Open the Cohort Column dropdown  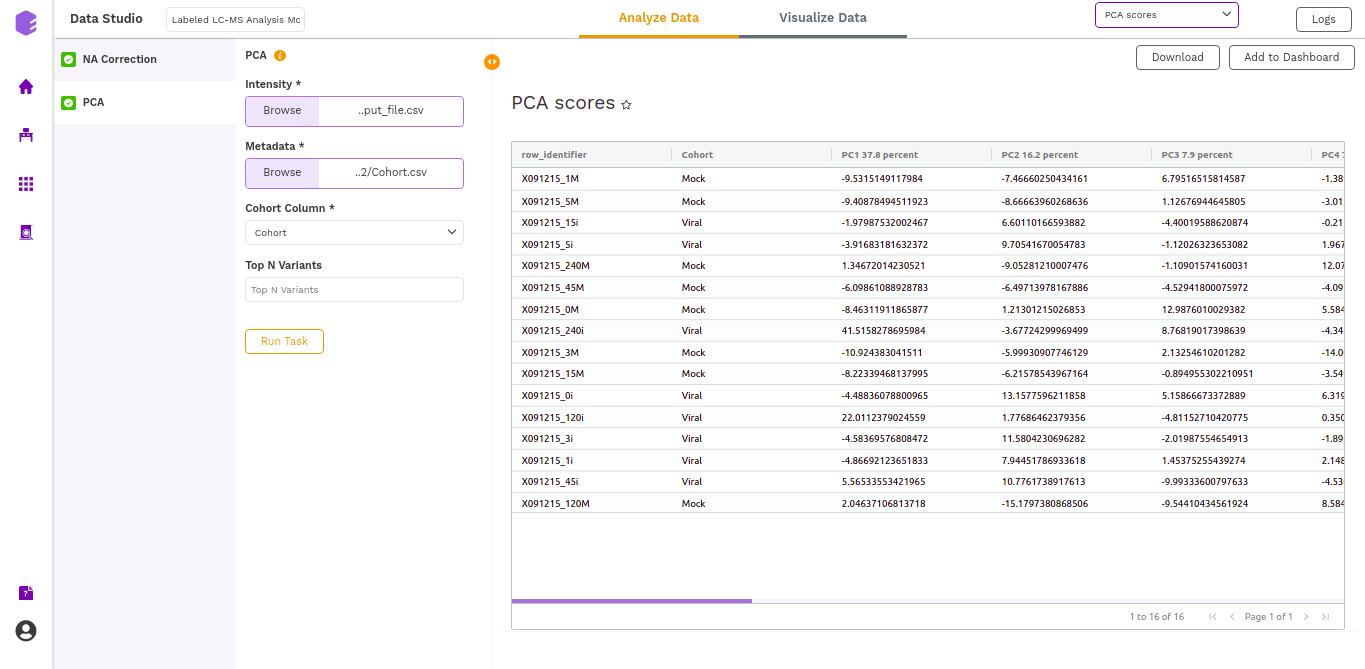click(x=354, y=232)
